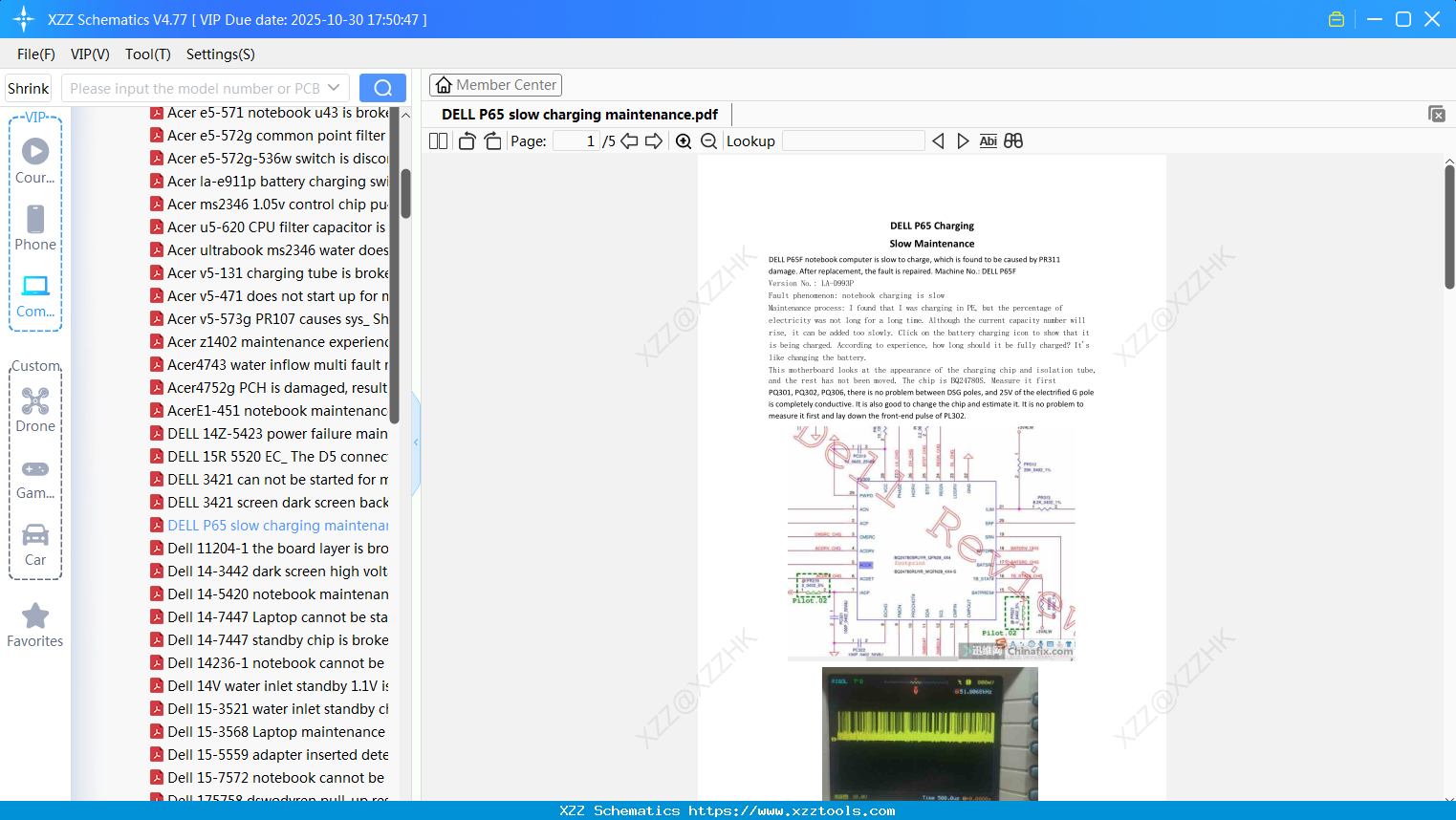Toggle the two-page view layout icon
The width and height of the screenshot is (1456, 820).
click(x=439, y=141)
